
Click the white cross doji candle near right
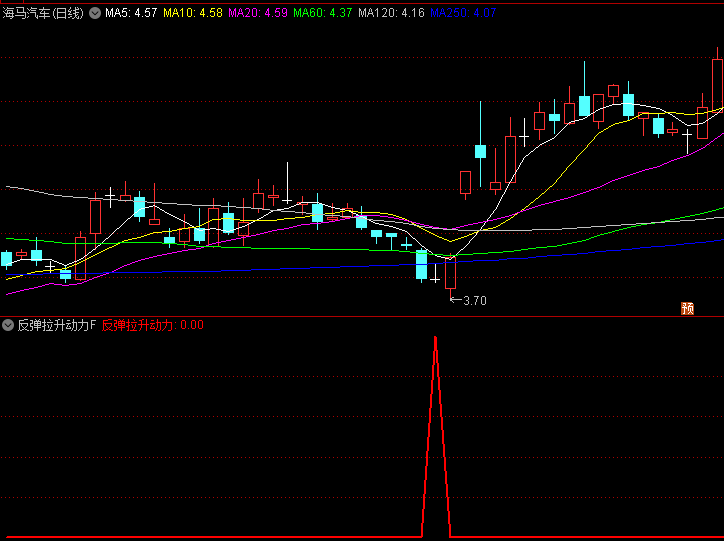[x=687, y=133]
